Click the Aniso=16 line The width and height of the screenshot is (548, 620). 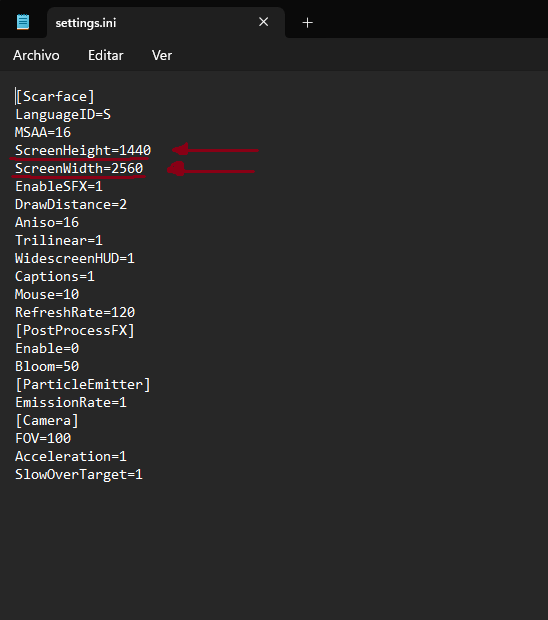pyautogui.click(x=47, y=223)
